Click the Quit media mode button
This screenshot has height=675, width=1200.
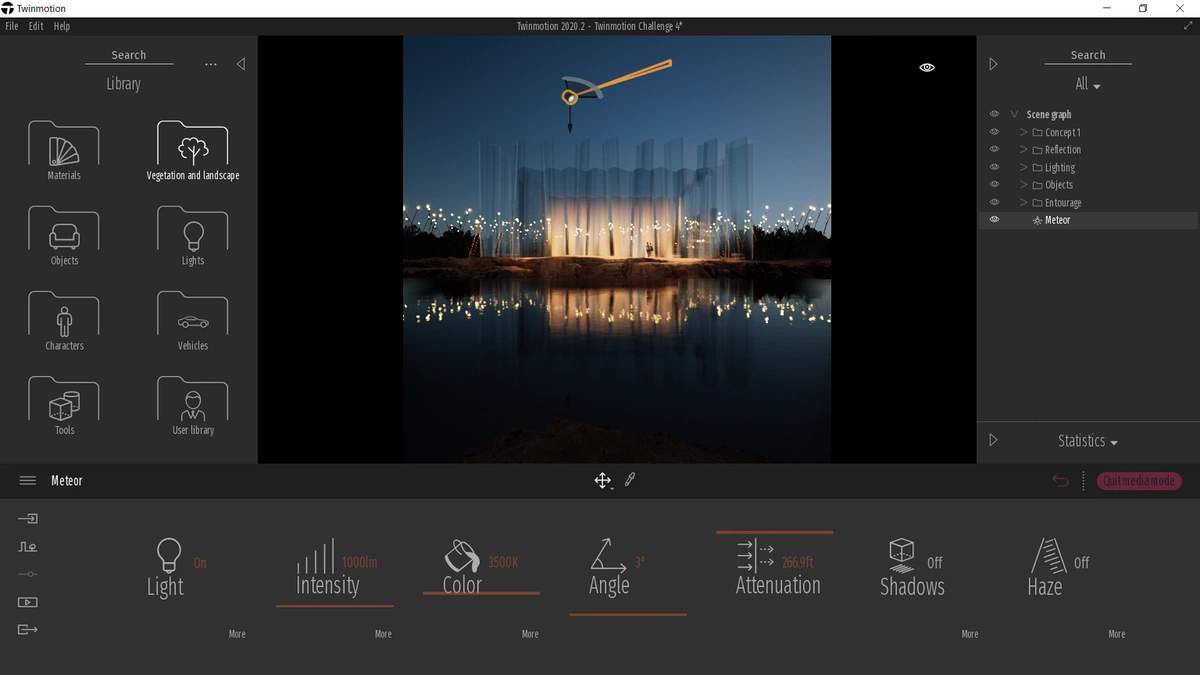pyautogui.click(x=1139, y=481)
